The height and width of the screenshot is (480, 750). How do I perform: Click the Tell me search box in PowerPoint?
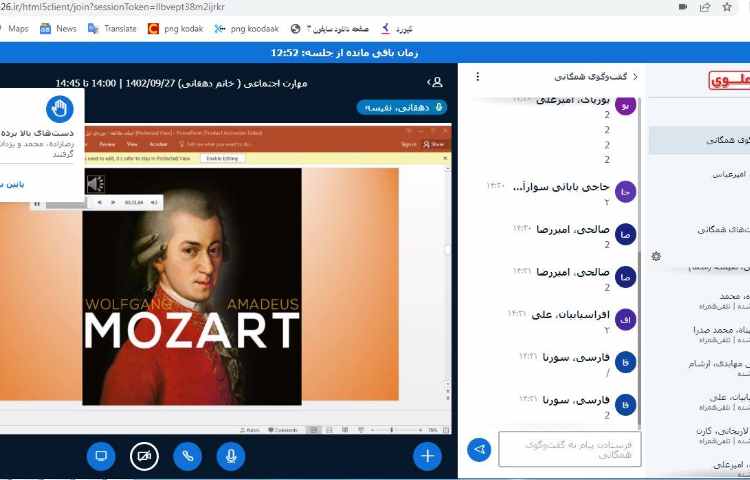click(x=215, y=144)
